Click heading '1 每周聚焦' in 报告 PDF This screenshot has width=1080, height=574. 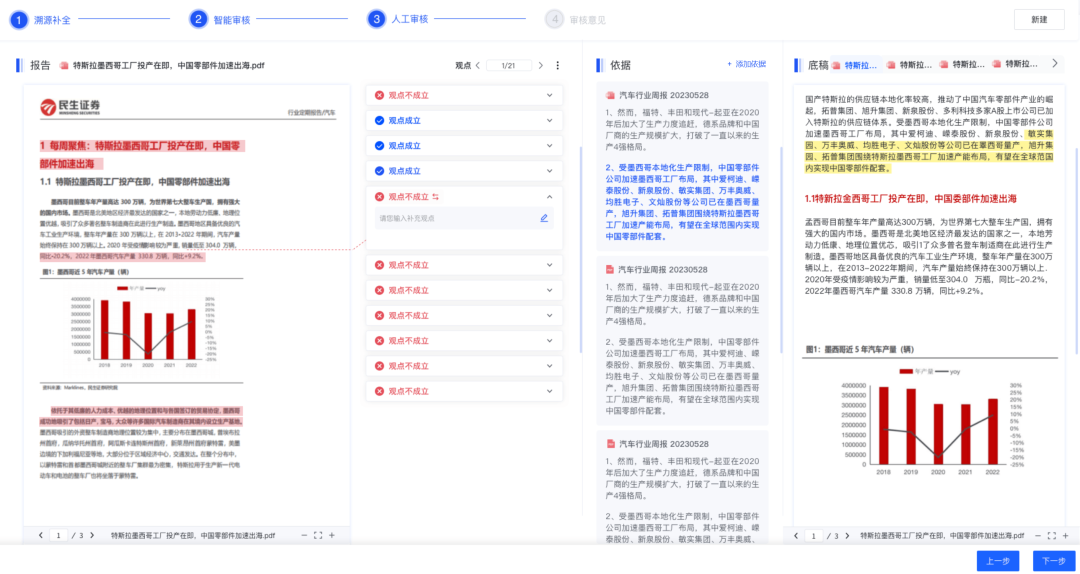[143, 155]
